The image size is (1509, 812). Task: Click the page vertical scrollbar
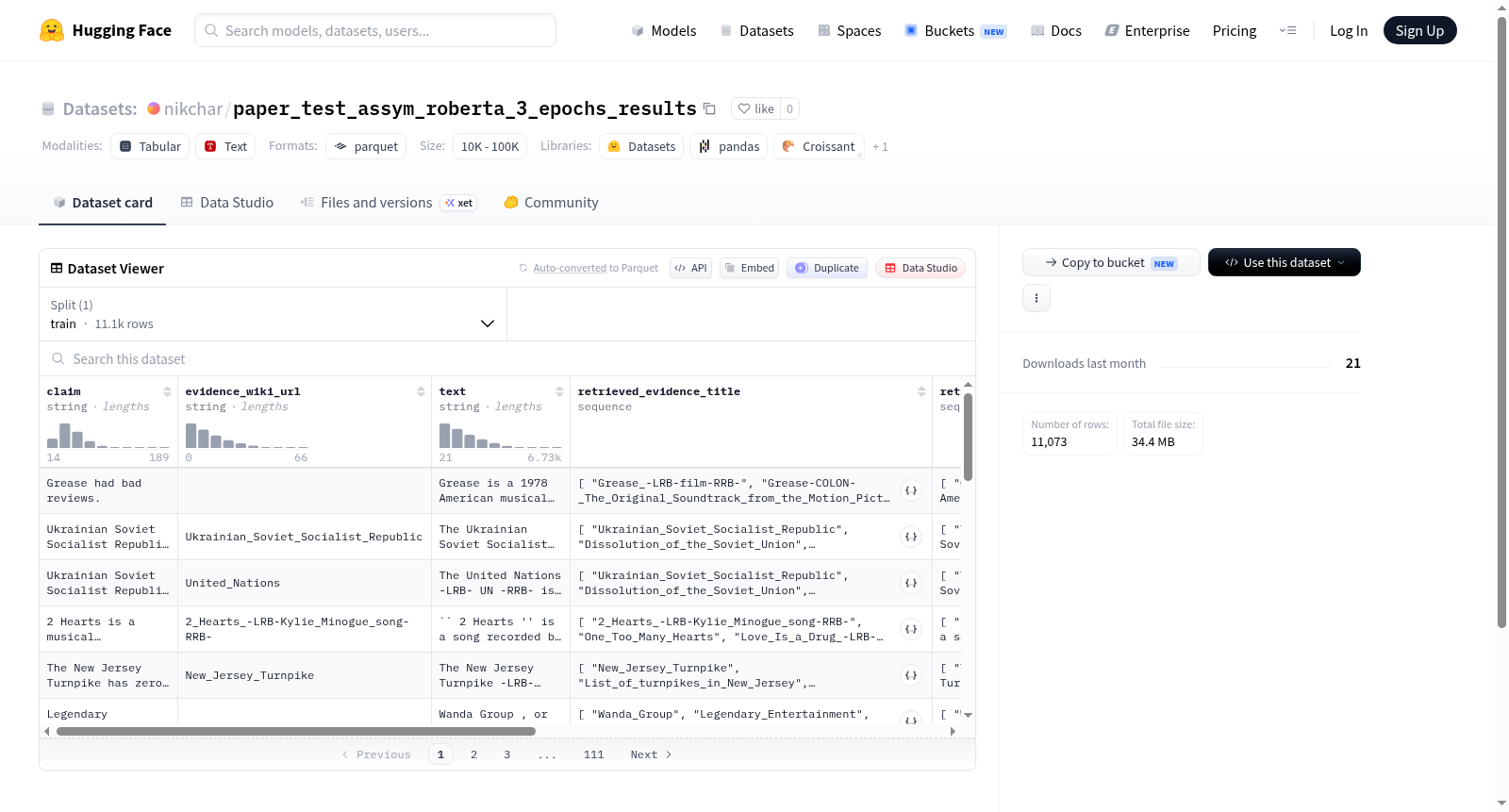[1501, 321]
